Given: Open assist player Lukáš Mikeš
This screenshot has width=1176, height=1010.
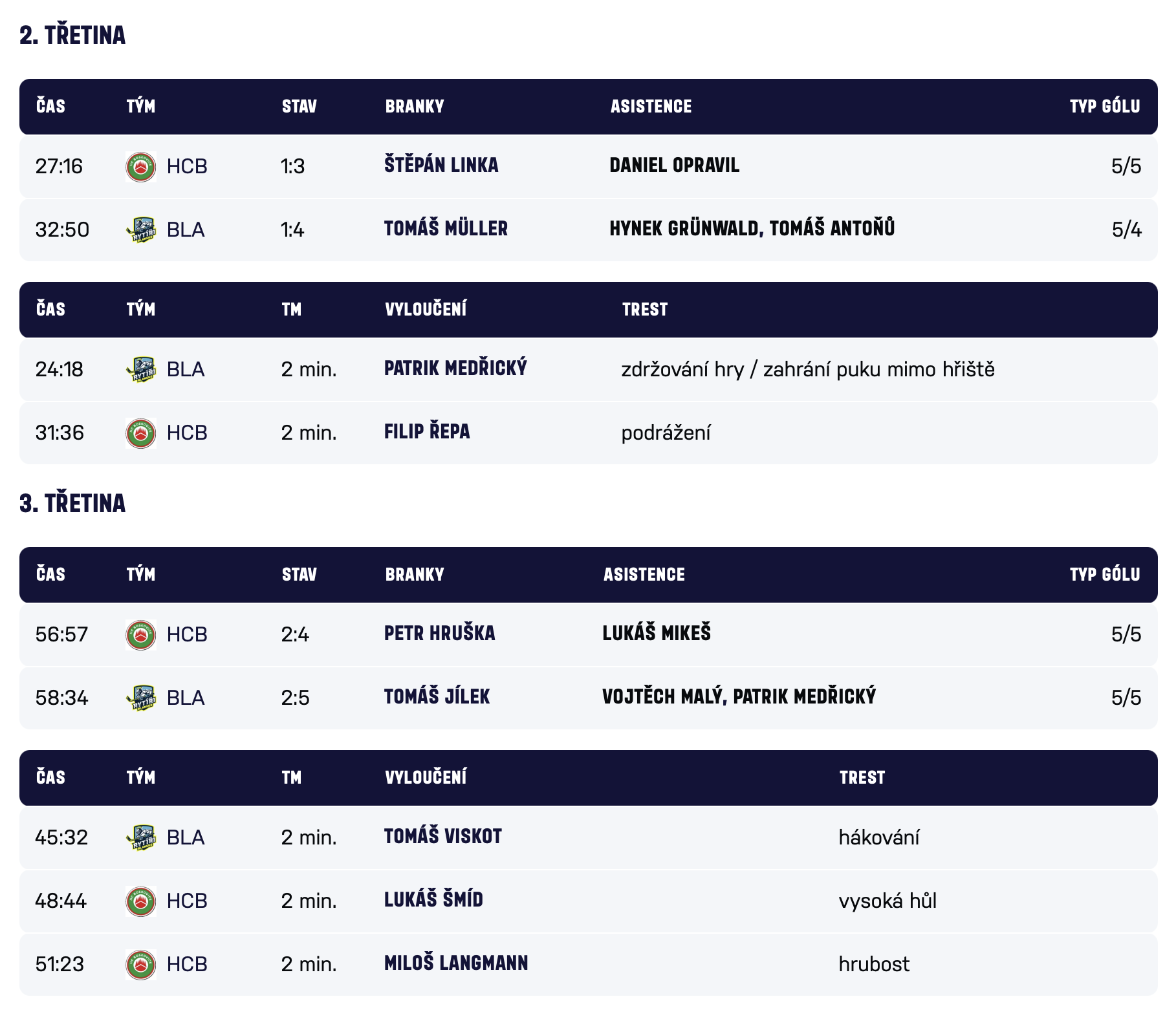Looking at the screenshot, I should [x=656, y=634].
